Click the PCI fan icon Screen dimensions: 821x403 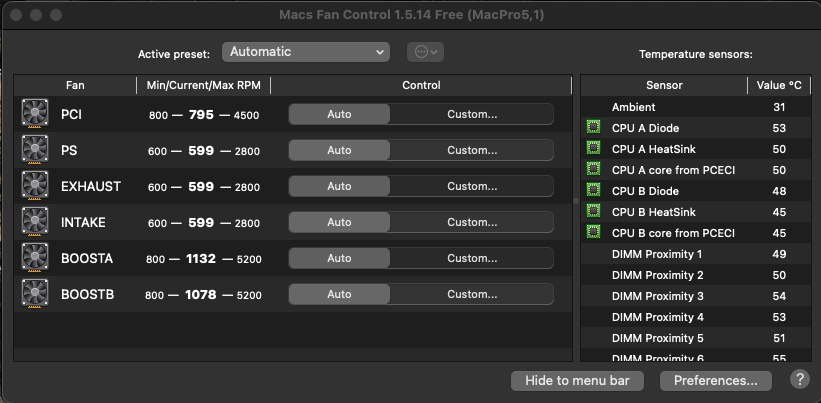coord(35,114)
